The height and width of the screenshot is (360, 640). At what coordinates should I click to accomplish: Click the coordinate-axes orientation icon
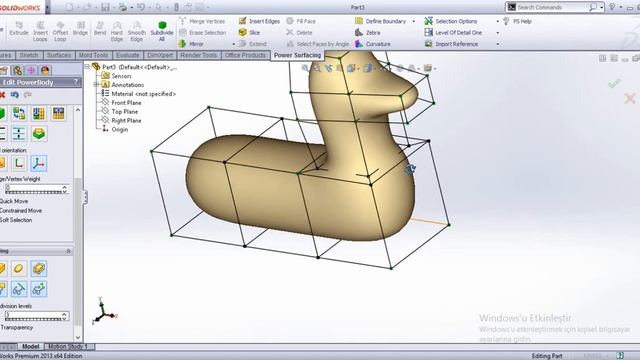39,163
